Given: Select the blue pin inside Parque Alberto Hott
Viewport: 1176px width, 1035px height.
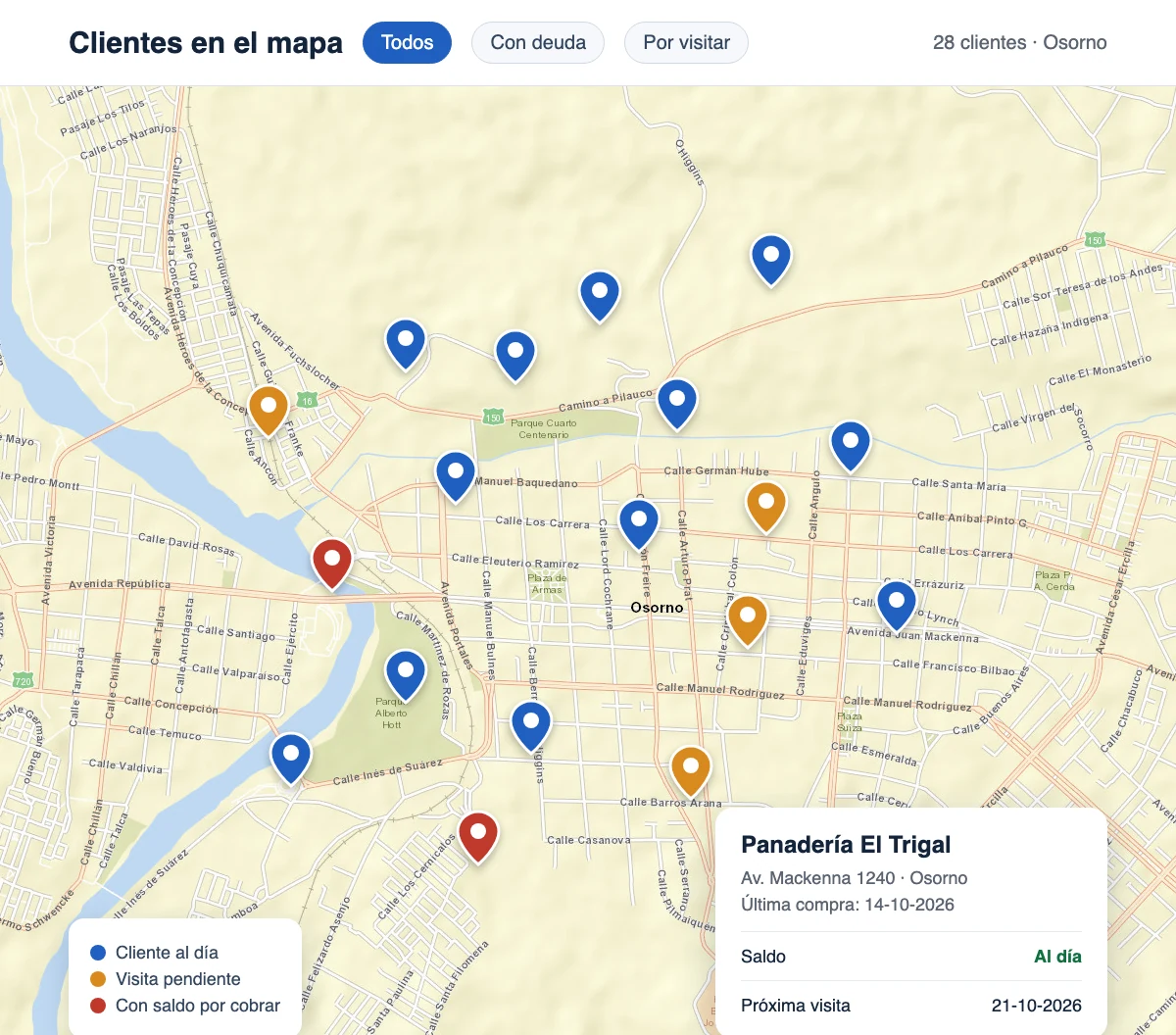Looking at the screenshot, I should pos(405,675).
